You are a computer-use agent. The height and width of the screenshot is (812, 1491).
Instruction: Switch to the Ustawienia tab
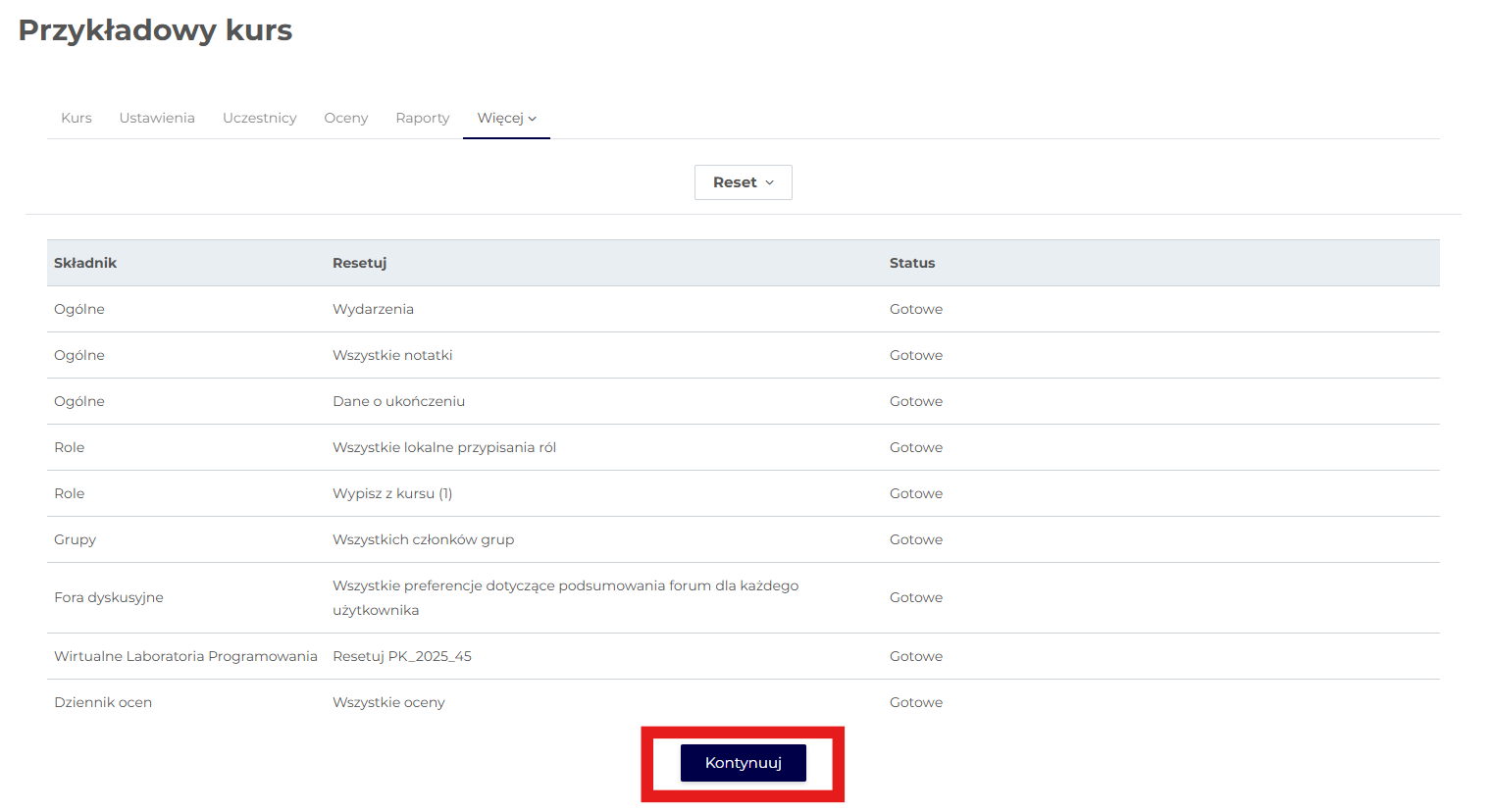157,118
